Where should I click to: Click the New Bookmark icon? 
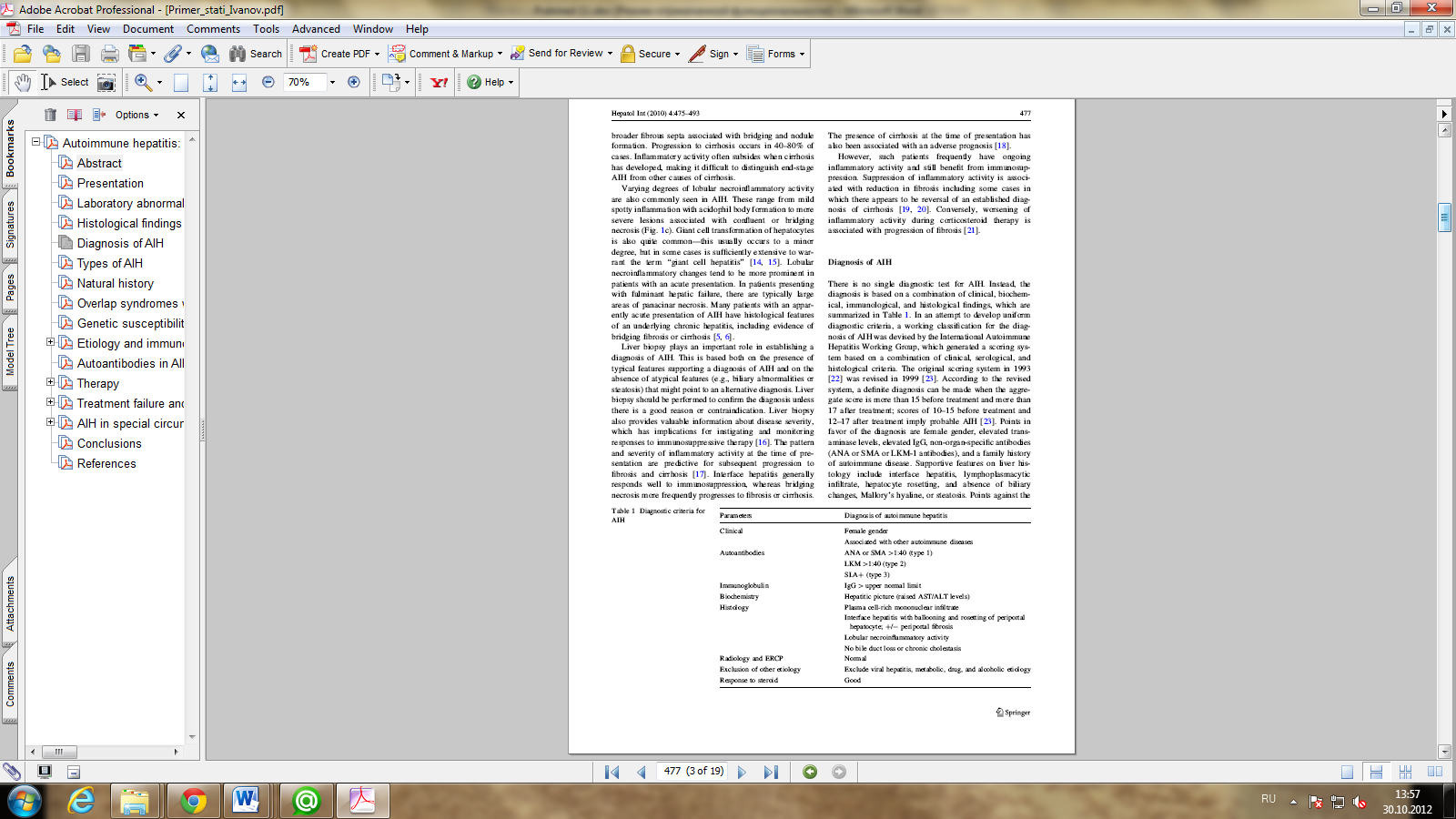click(75, 115)
